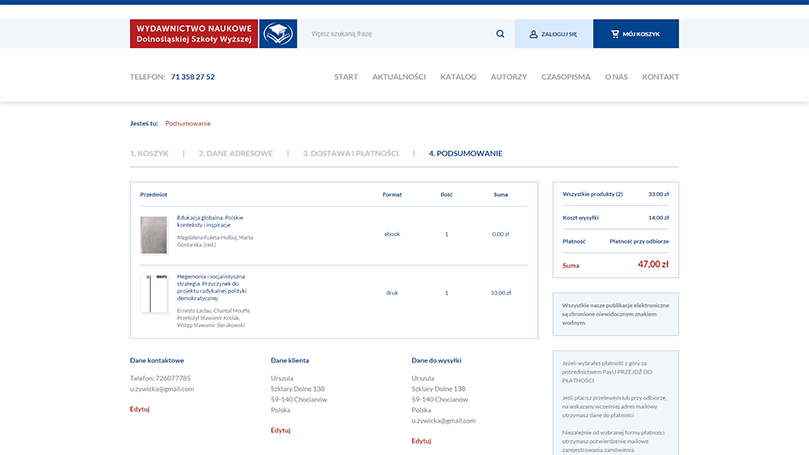The height and width of the screenshot is (455, 809).
Task: Open the Zaloguj się login button
Action: pyautogui.click(x=554, y=34)
